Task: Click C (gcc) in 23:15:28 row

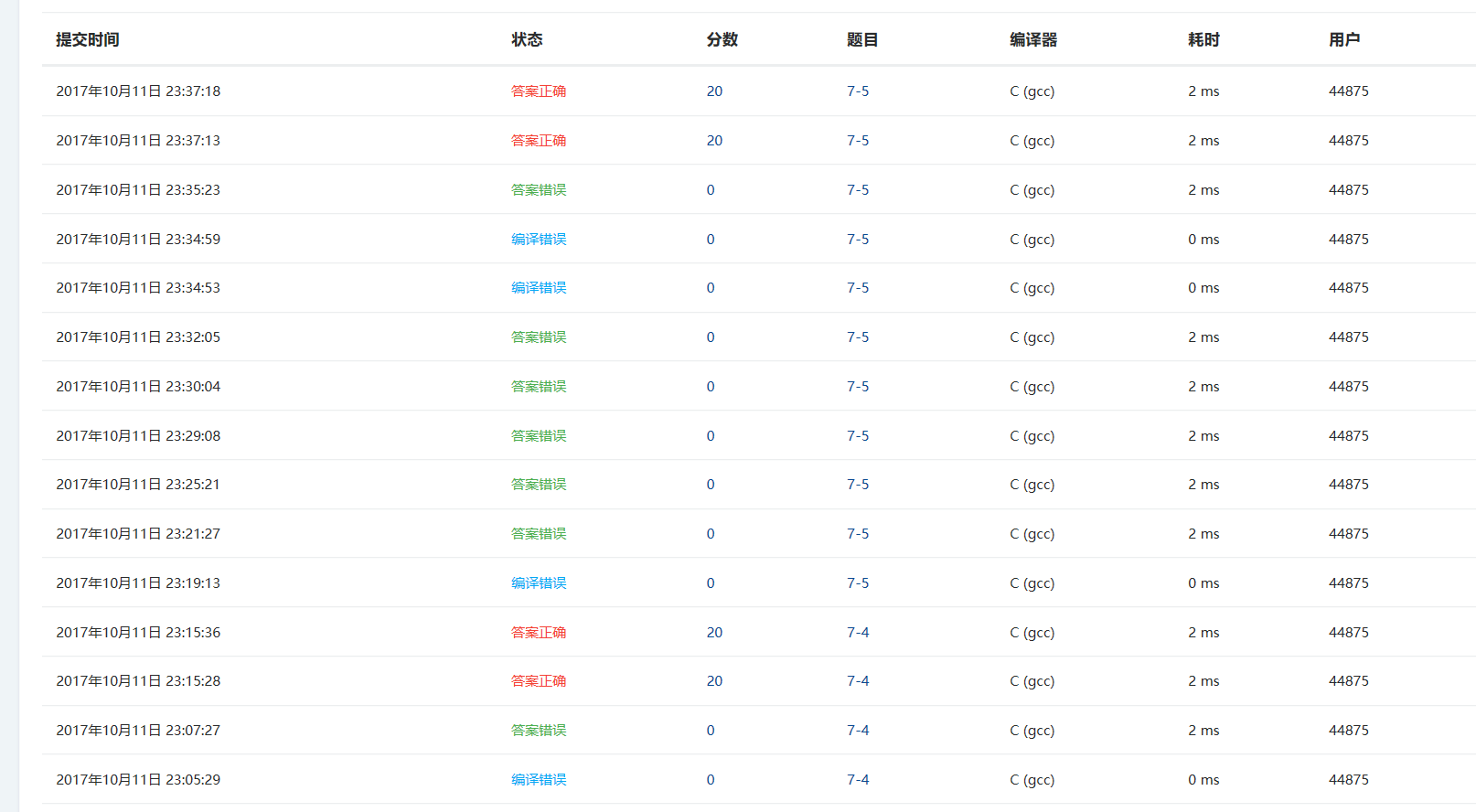Action: click(x=1032, y=681)
